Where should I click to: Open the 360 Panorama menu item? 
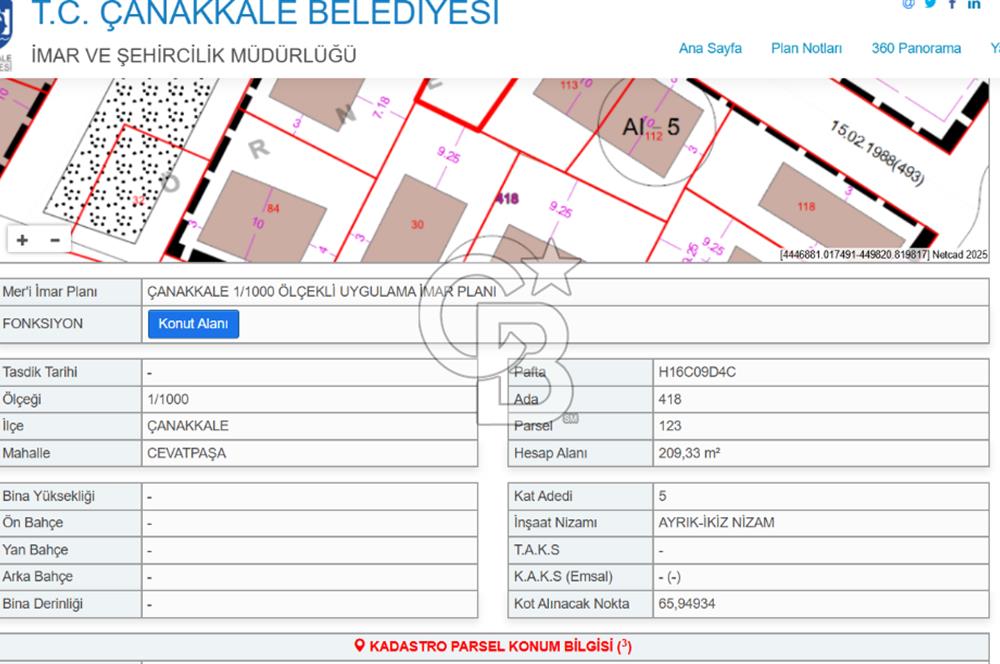[915, 48]
